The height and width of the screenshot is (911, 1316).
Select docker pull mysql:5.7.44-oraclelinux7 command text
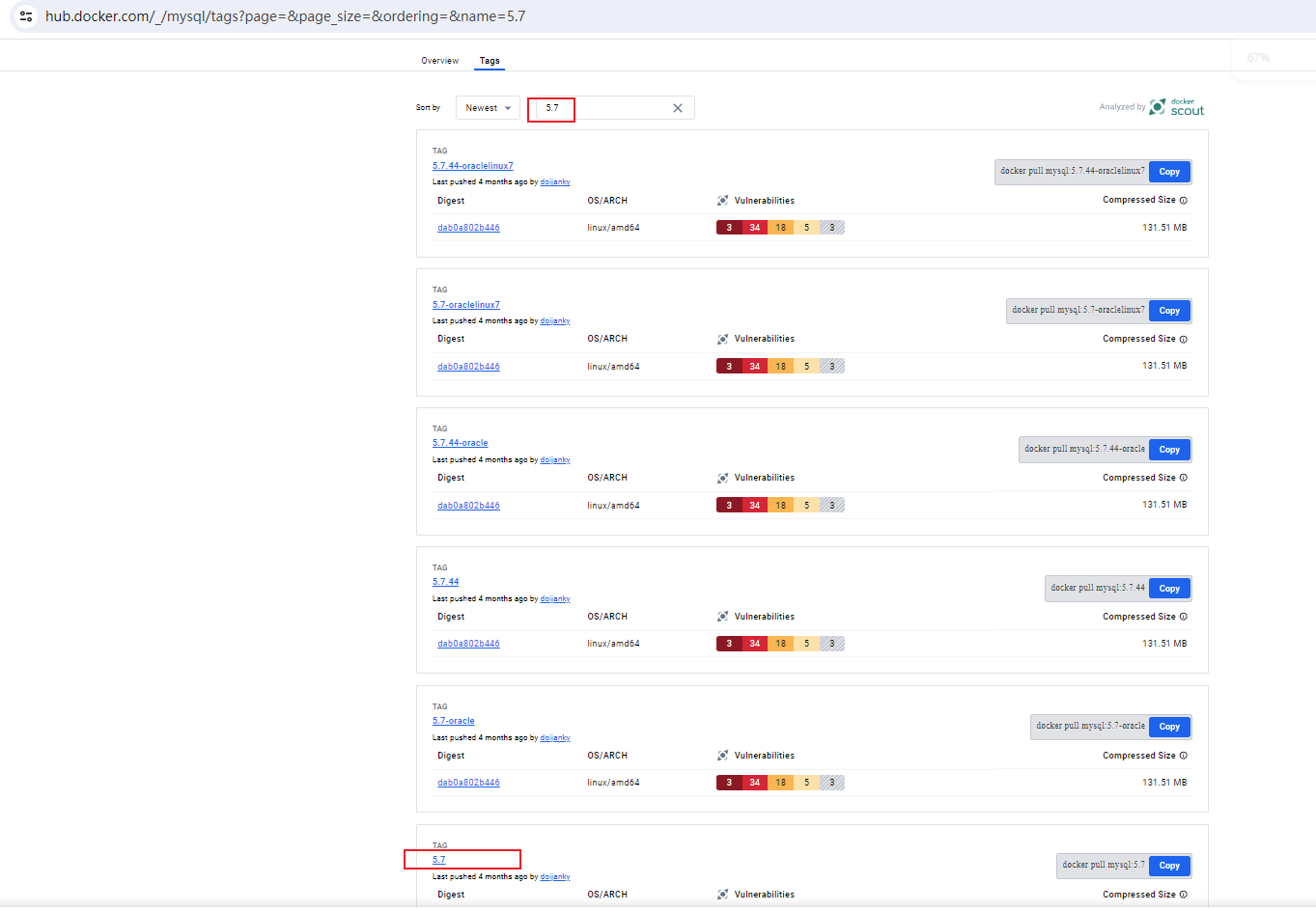1073,172
